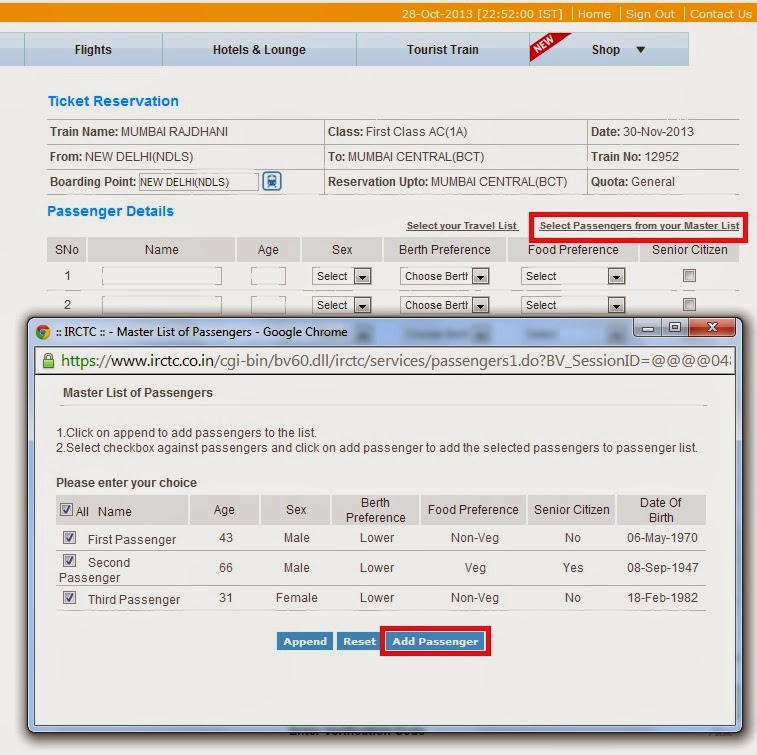Viewport: 757px width, 755px height.
Task: Open Sex dropdown for passenger 1
Action: pyautogui.click(x=341, y=276)
